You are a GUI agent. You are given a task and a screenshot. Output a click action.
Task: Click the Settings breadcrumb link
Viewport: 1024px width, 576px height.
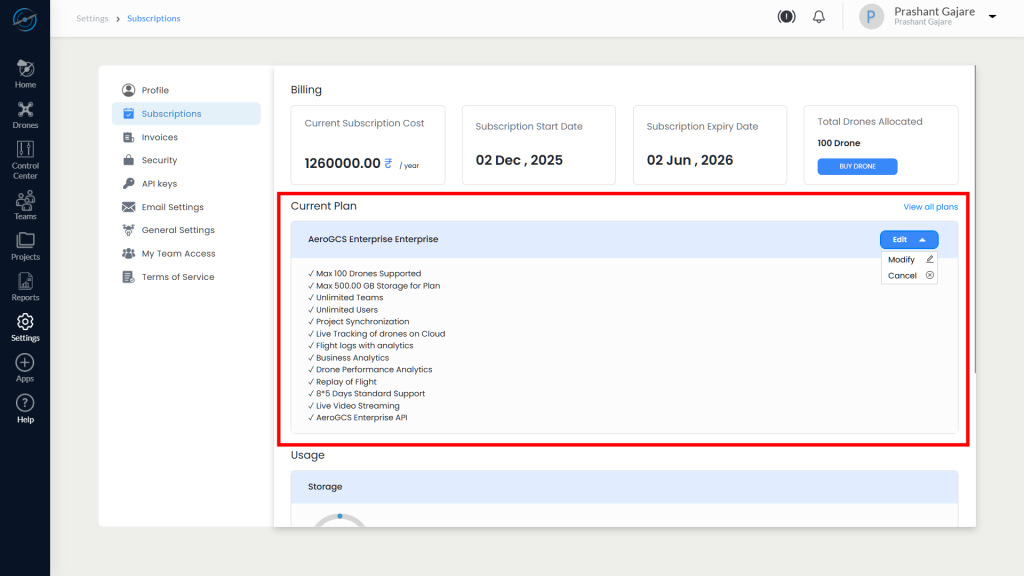92,18
